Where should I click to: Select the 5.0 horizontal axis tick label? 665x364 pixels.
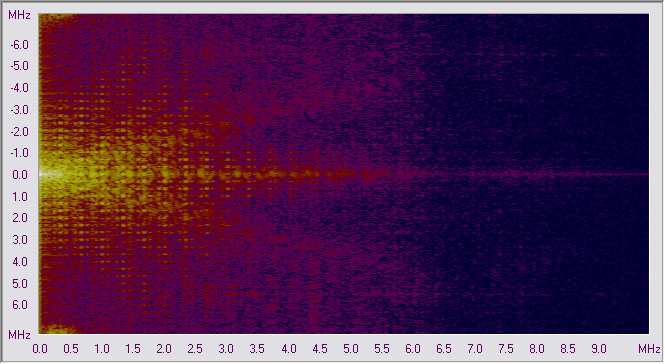click(x=350, y=349)
